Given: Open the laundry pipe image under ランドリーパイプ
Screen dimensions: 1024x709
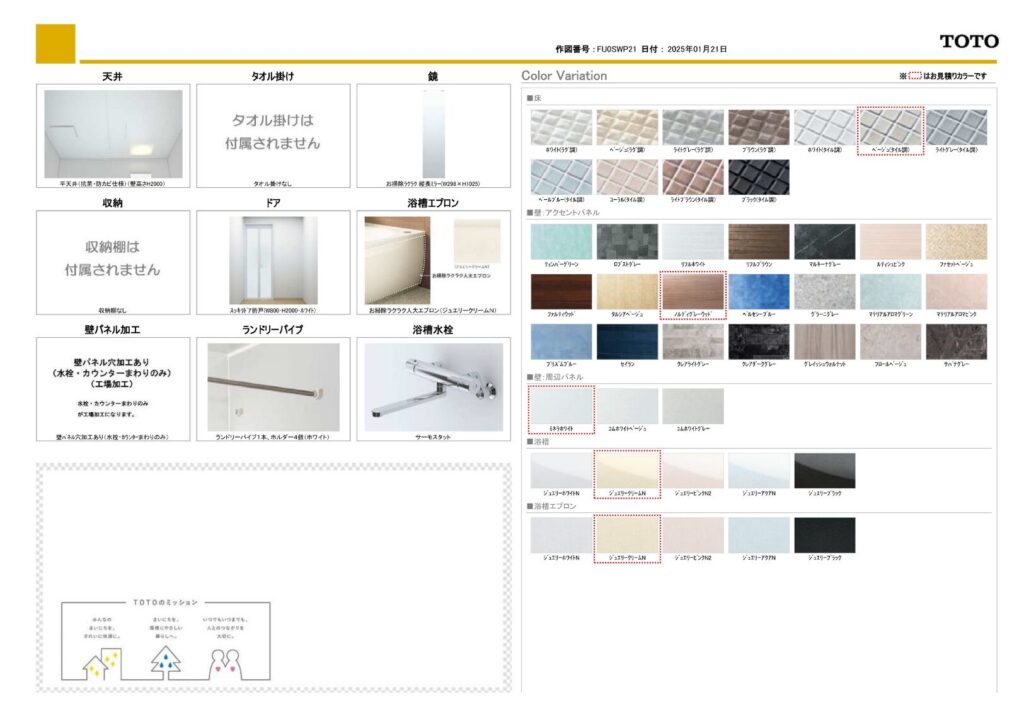Looking at the screenshot, I should click(273, 388).
